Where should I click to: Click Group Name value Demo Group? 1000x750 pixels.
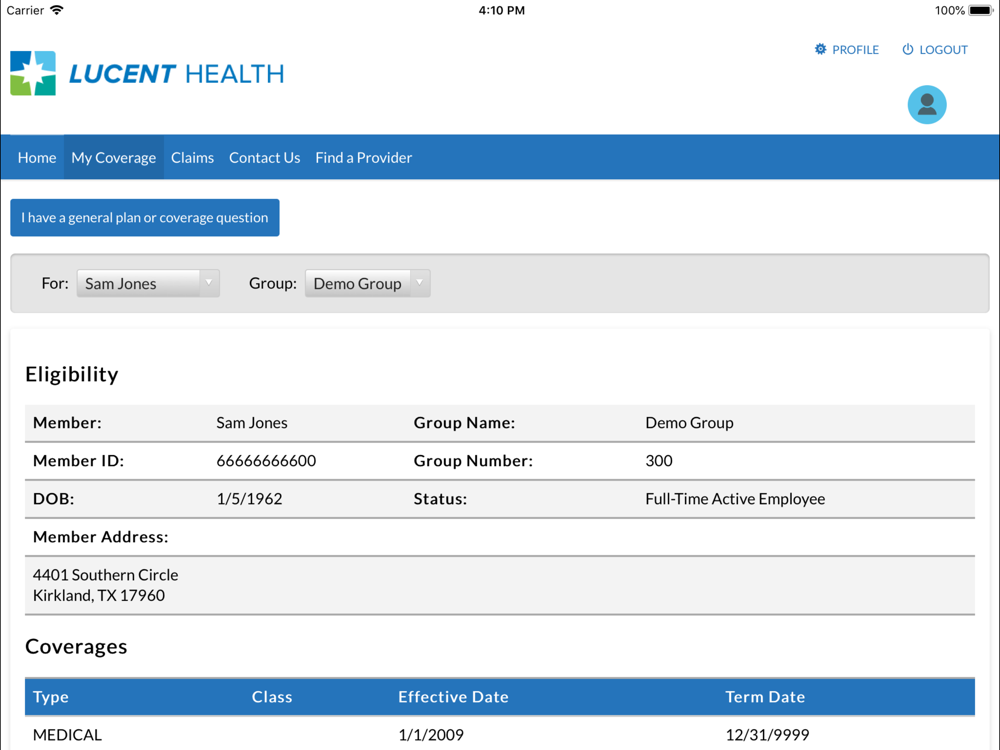[x=689, y=423]
